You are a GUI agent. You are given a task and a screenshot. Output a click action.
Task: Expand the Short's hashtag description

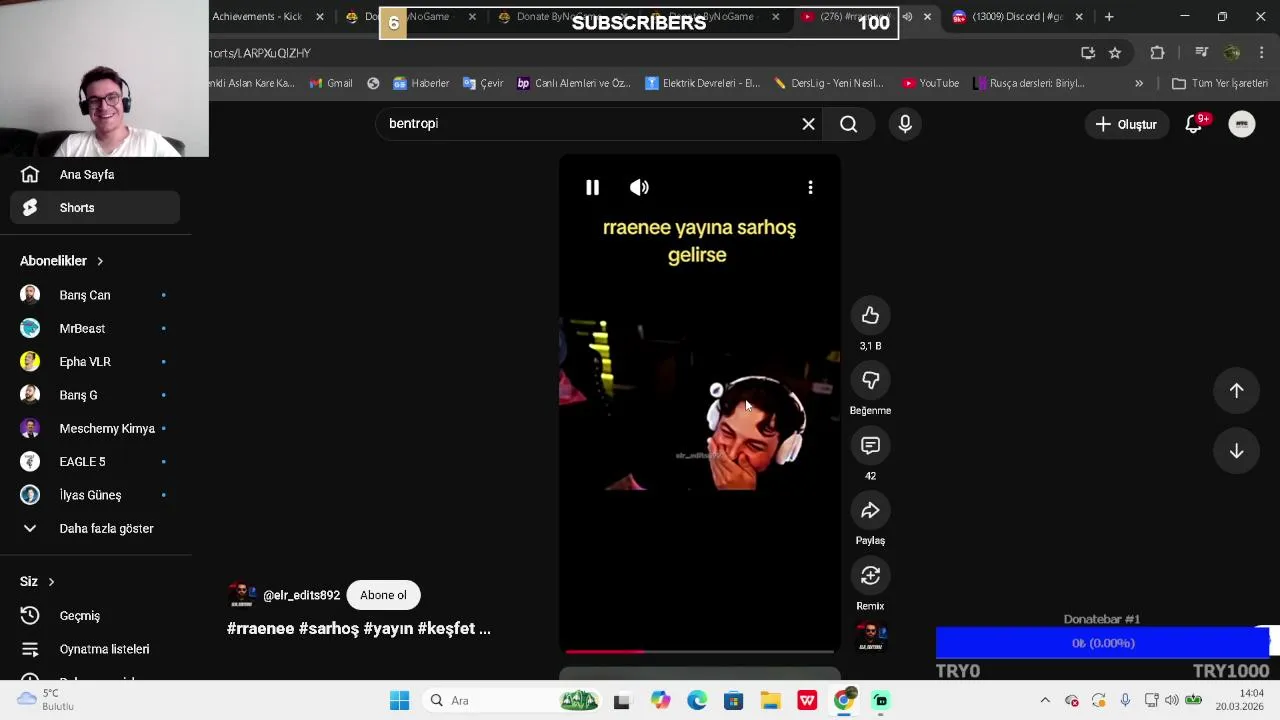tap(359, 629)
